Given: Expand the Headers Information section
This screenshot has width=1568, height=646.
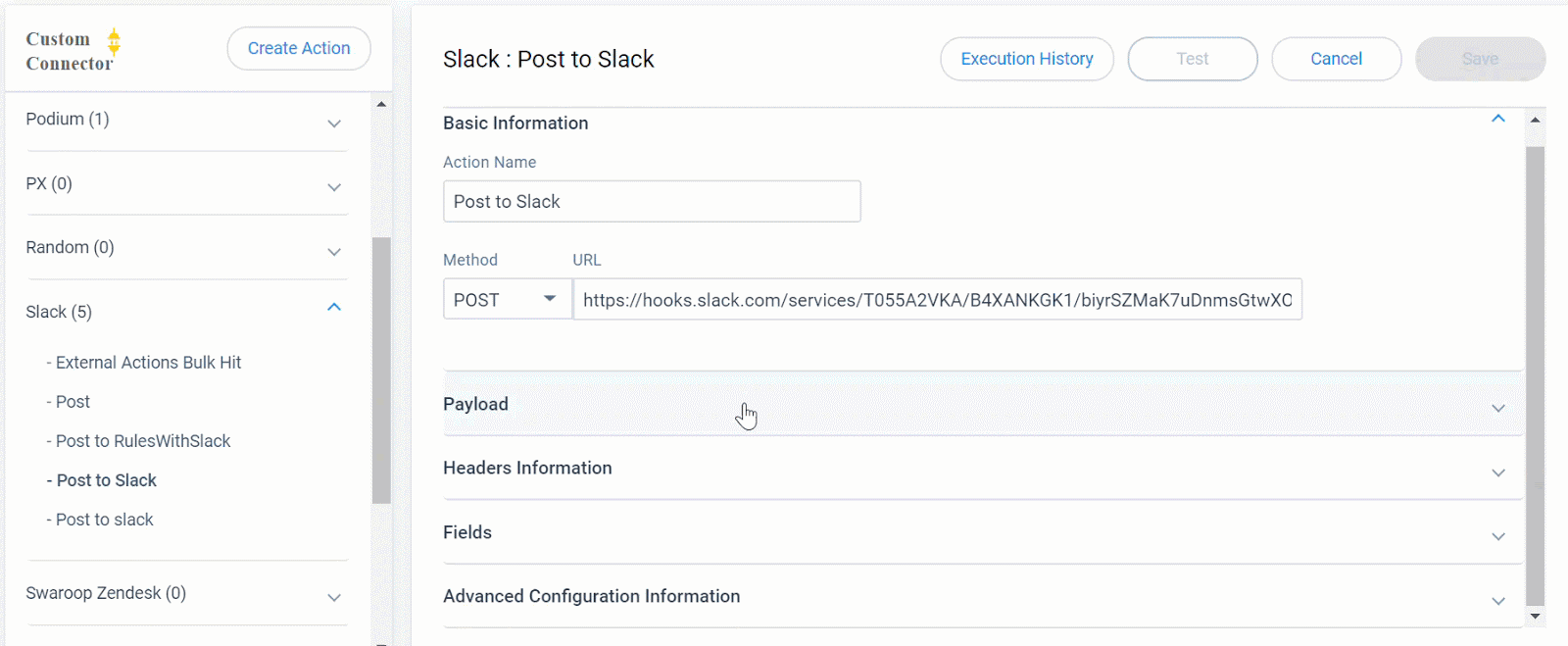Looking at the screenshot, I should (x=983, y=469).
